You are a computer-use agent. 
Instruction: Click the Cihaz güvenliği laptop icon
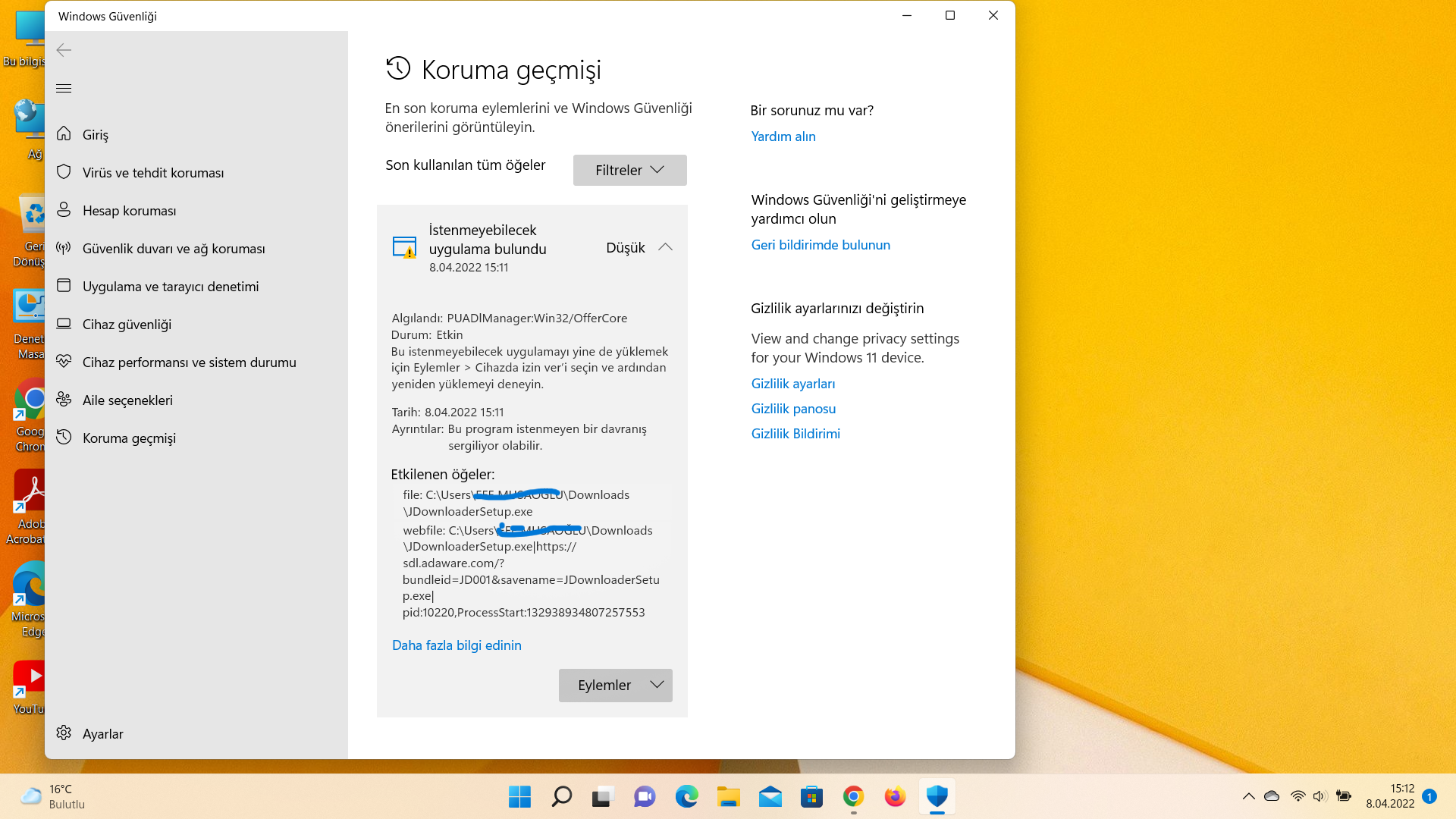pos(64,324)
